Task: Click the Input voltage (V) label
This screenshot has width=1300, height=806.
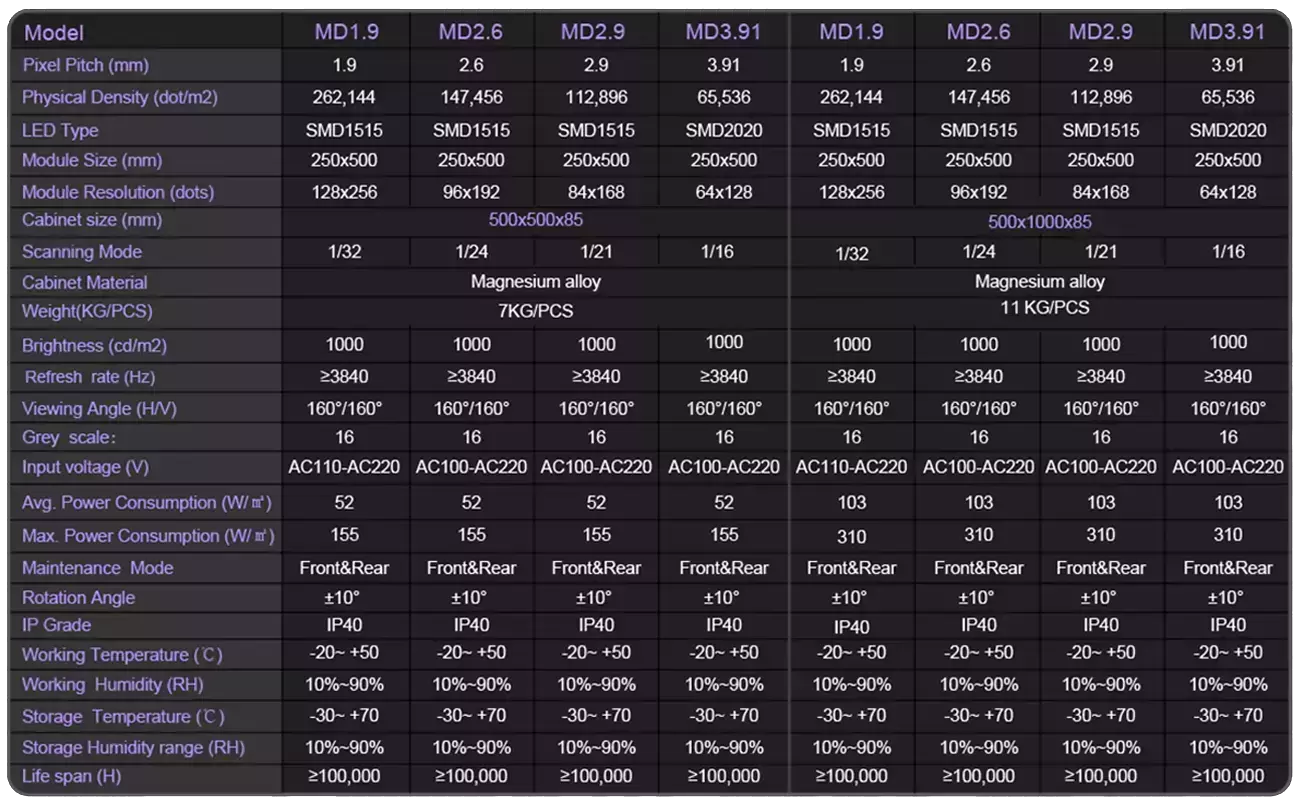Action: [85, 467]
